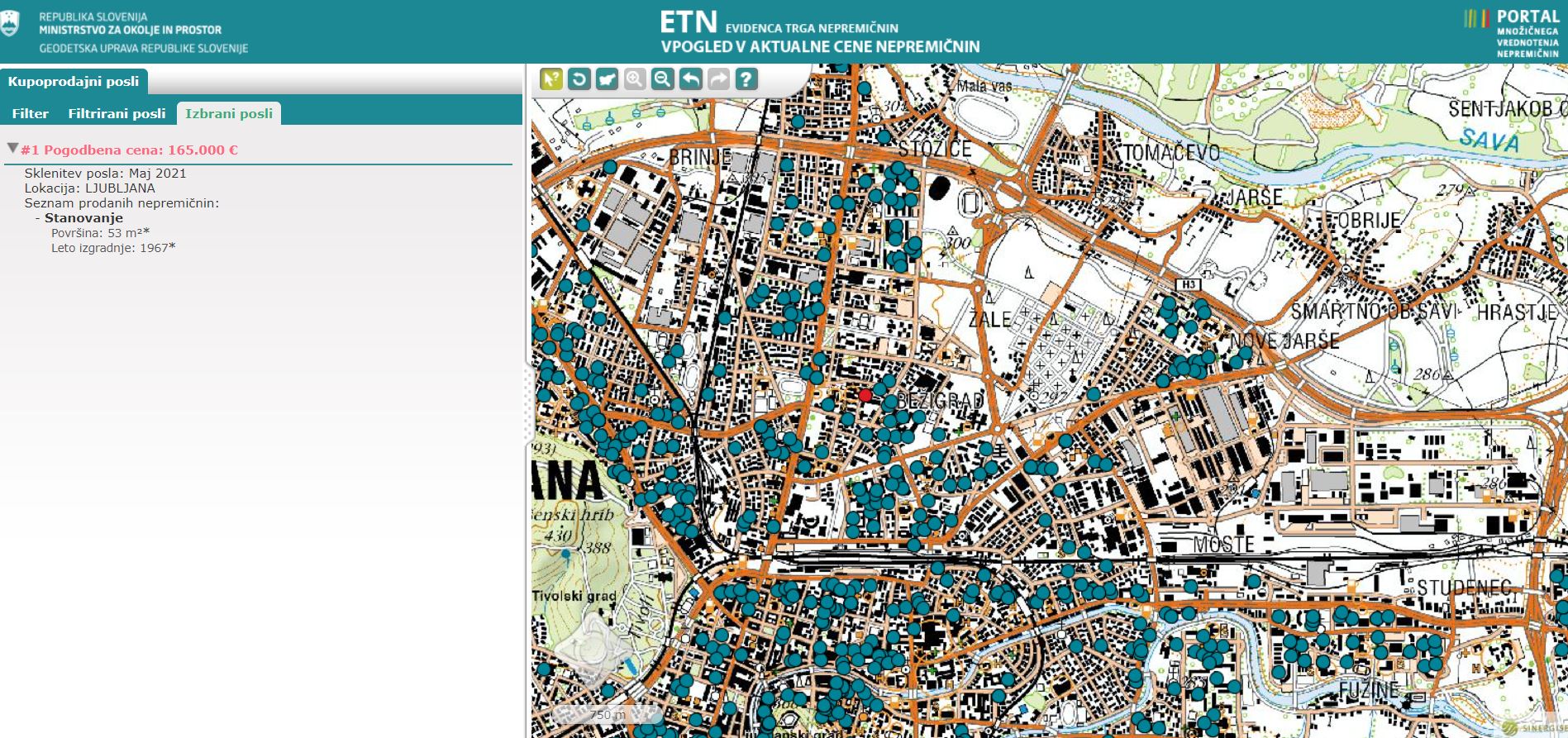Open the Filtrirani posli tab
Screen dimensions: 1568x738
[x=117, y=114]
